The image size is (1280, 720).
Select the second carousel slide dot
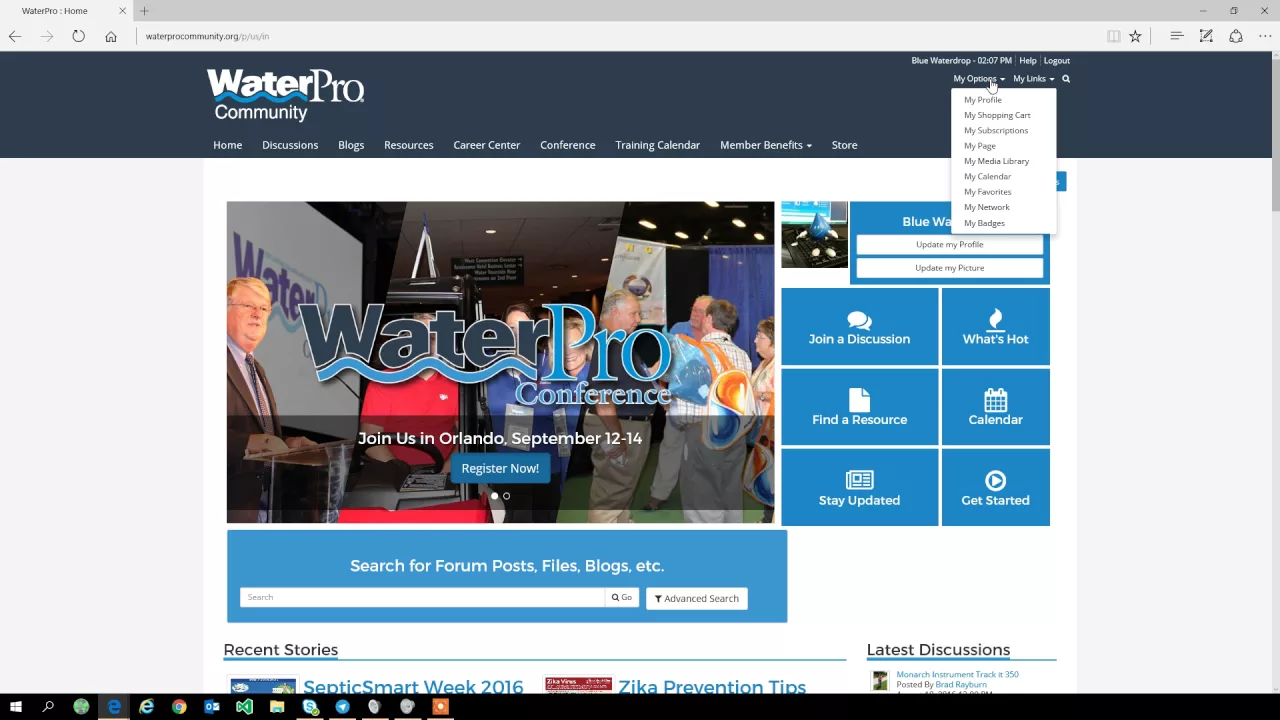tap(506, 496)
